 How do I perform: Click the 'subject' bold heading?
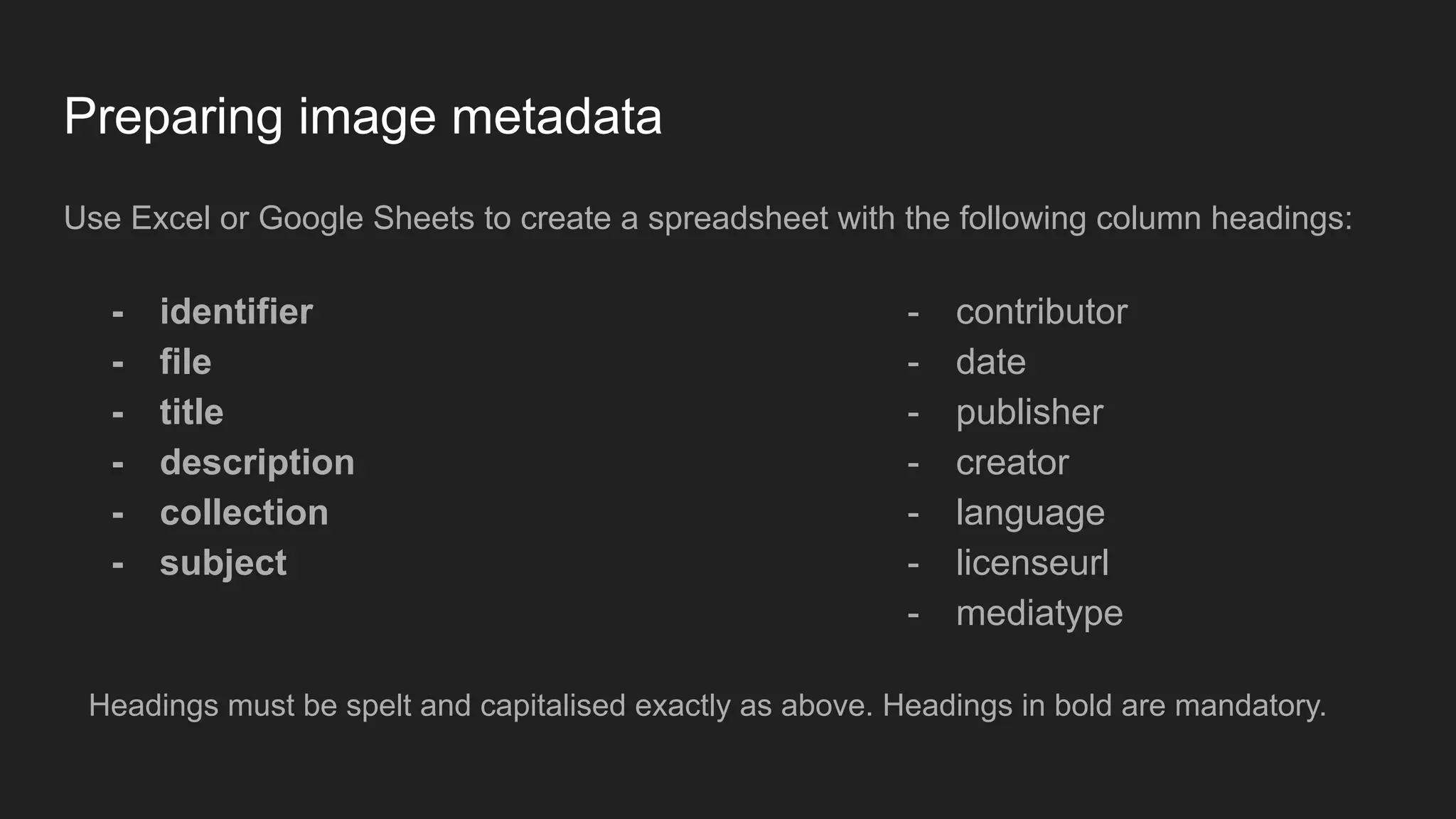point(223,564)
